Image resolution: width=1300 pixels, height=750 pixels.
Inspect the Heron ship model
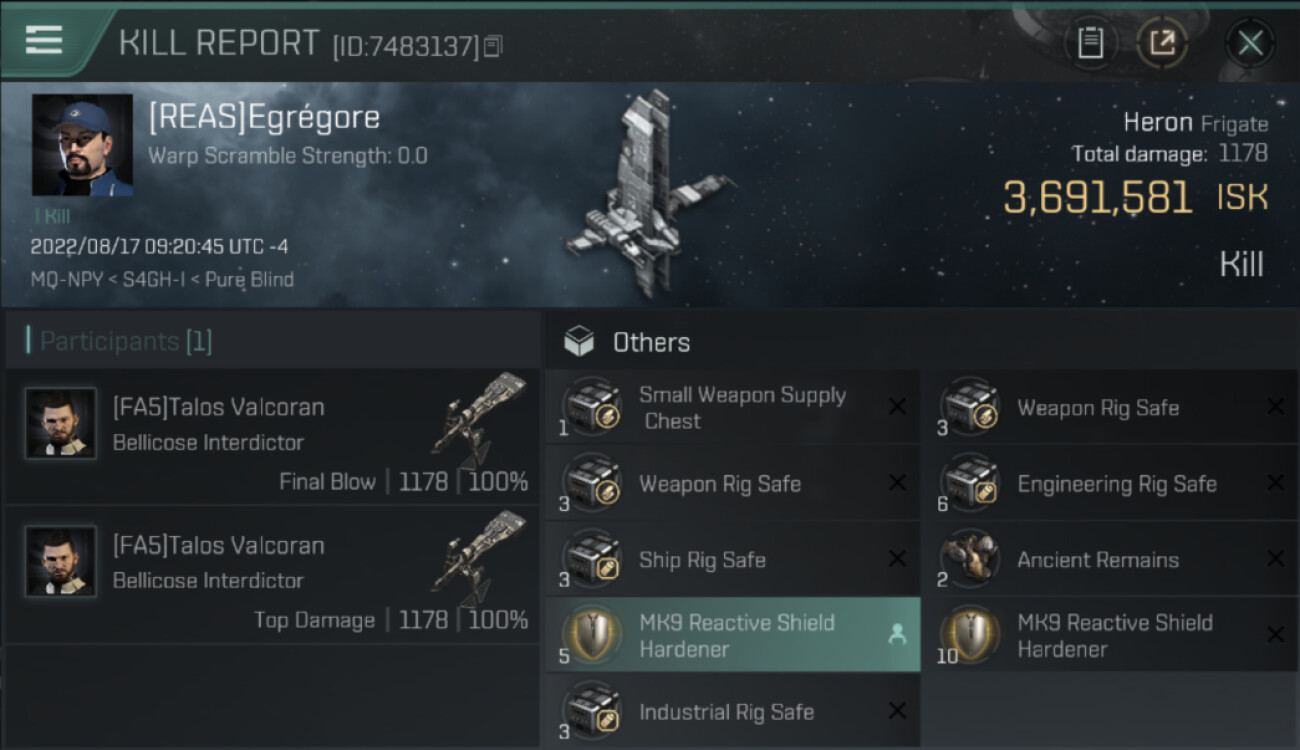coord(645,195)
